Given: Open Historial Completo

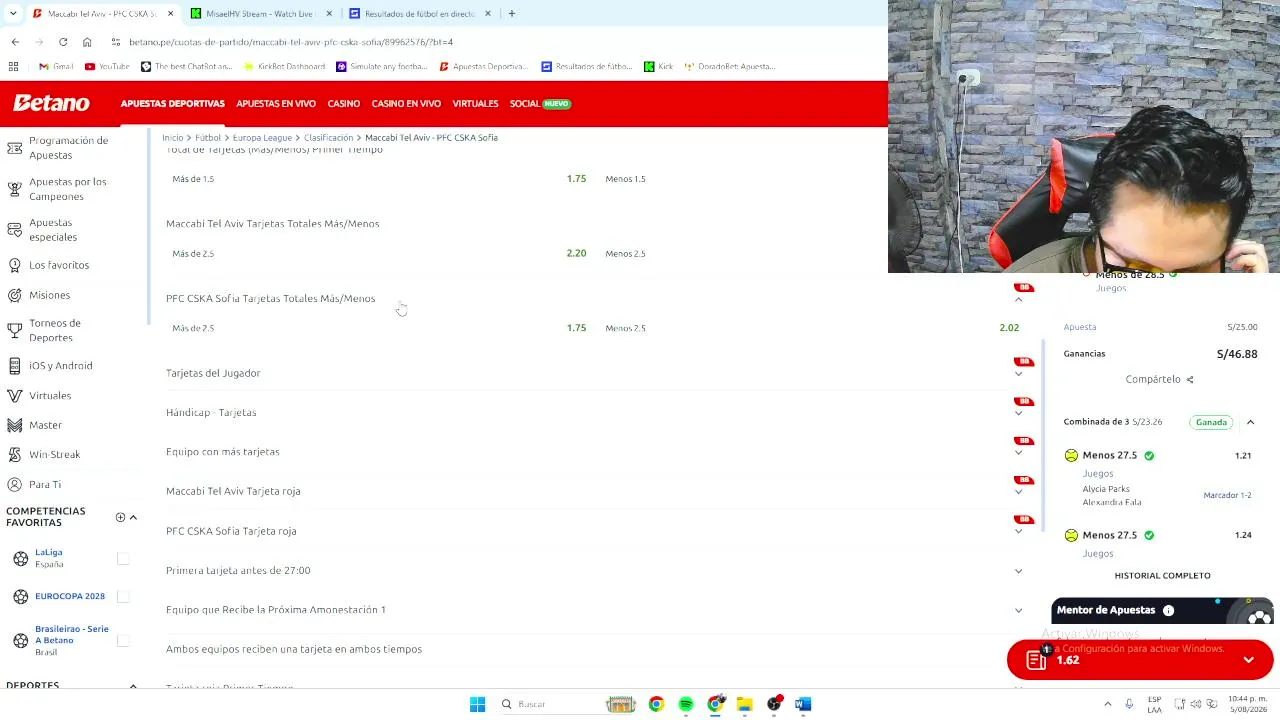Looking at the screenshot, I should pyautogui.click(x=1162, y=576).
